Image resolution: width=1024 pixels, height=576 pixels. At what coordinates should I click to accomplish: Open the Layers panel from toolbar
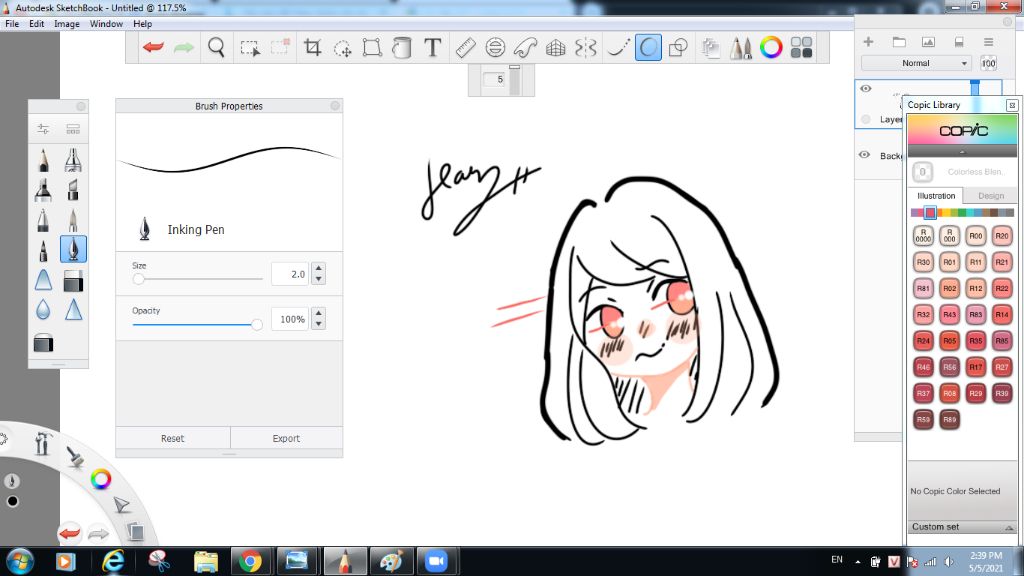tap(711, 48)
